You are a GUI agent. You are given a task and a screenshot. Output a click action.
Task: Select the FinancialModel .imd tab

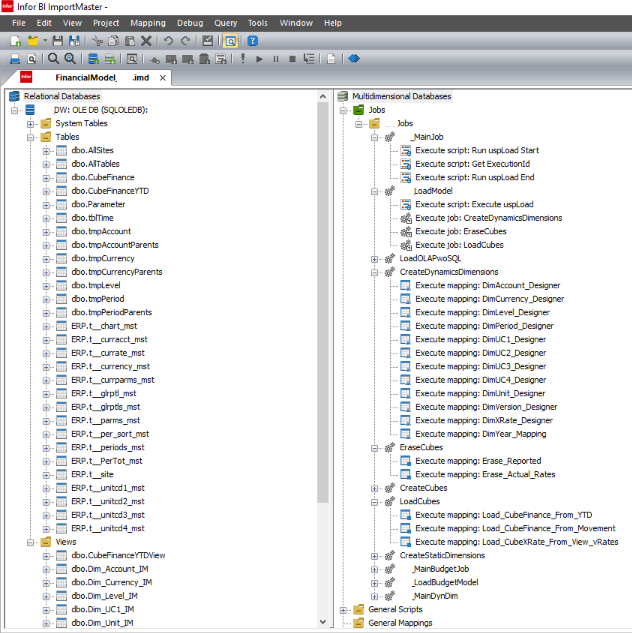point(86,78)
